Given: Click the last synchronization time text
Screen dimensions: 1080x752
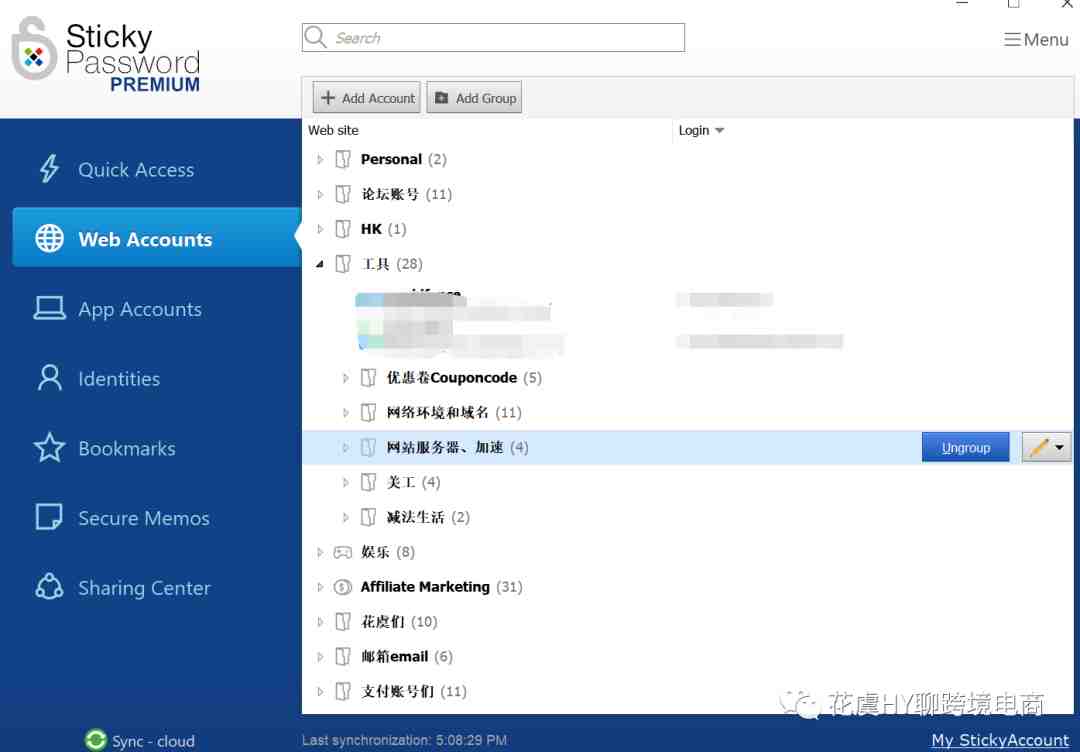Looking at the screenshot, I should click(x=404, y=740).
